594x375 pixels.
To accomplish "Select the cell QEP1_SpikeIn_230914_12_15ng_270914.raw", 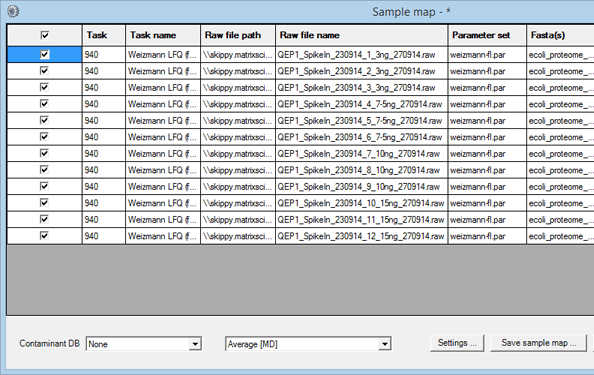I will pyautogui.click(x=361, y=236).
